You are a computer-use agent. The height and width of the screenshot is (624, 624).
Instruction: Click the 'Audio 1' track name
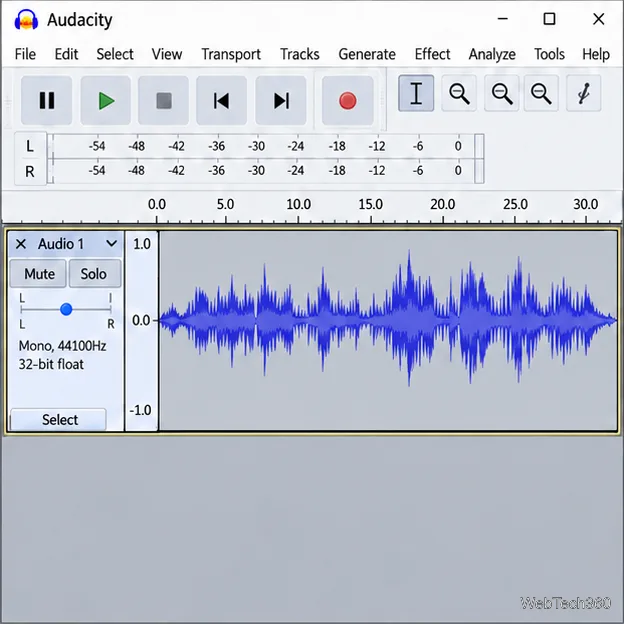61,244
